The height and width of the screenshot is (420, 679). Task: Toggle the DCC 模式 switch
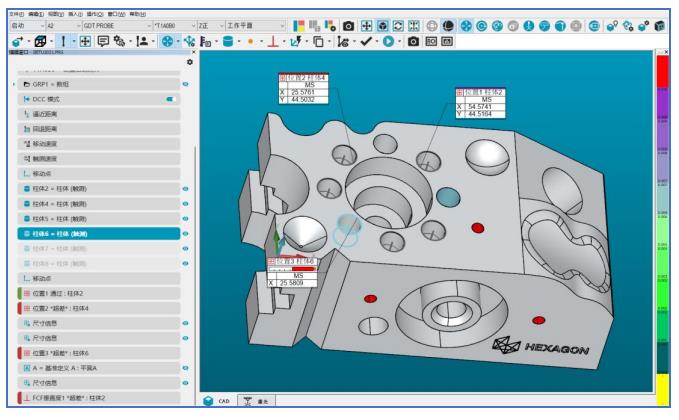pyautogui.click(x=172, y=100)
